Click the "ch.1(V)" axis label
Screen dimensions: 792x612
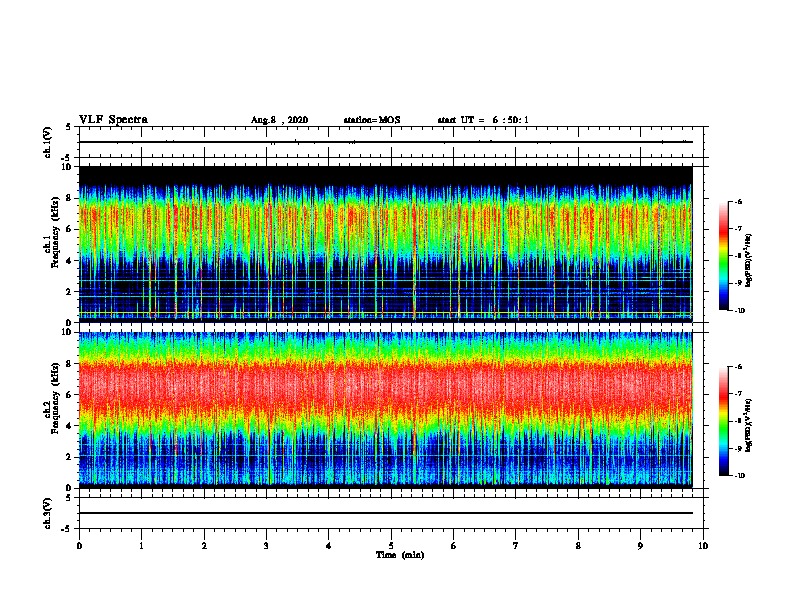coord(48,142)
